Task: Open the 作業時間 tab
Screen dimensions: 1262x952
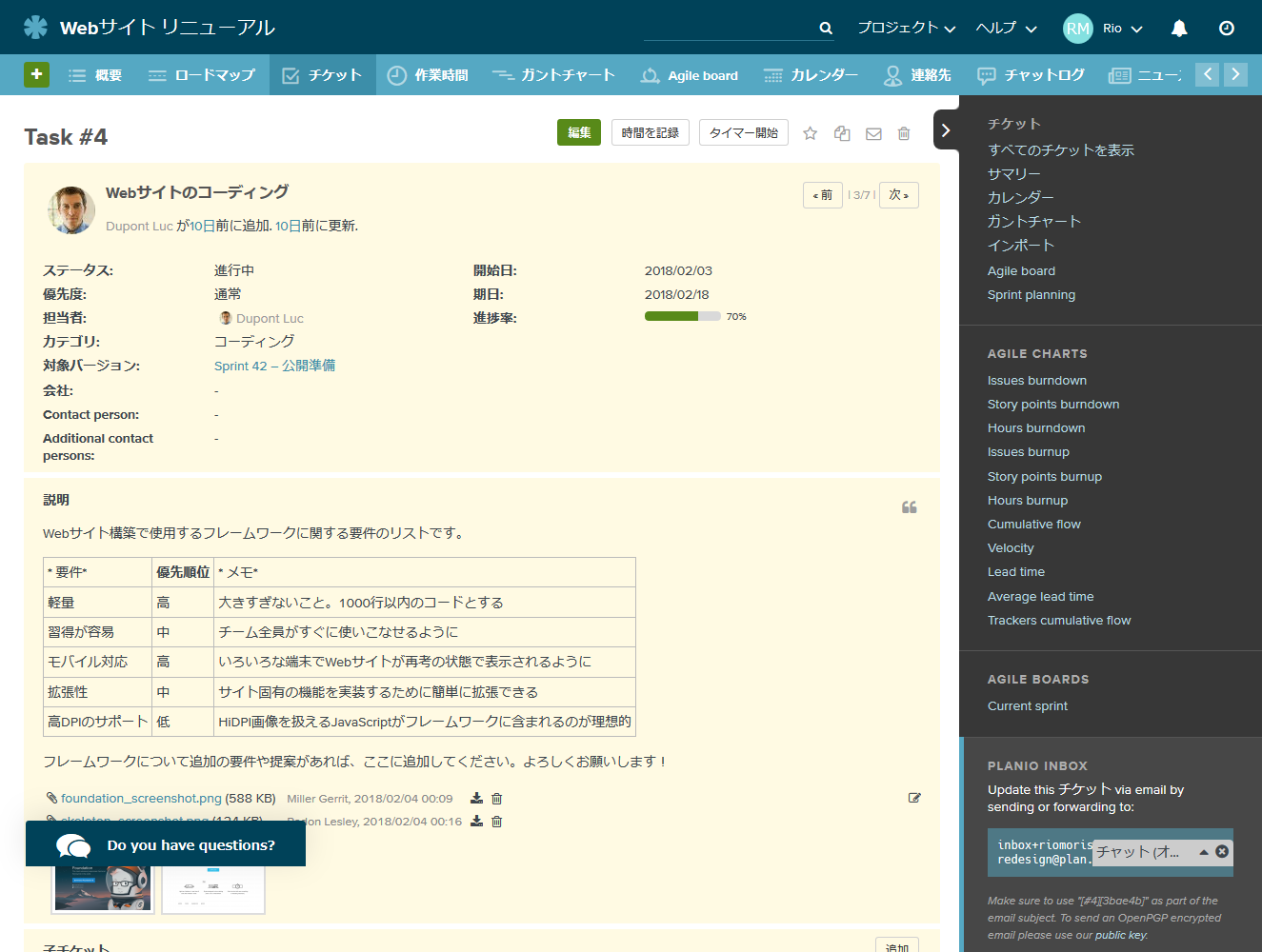Action: coord(429,75)
